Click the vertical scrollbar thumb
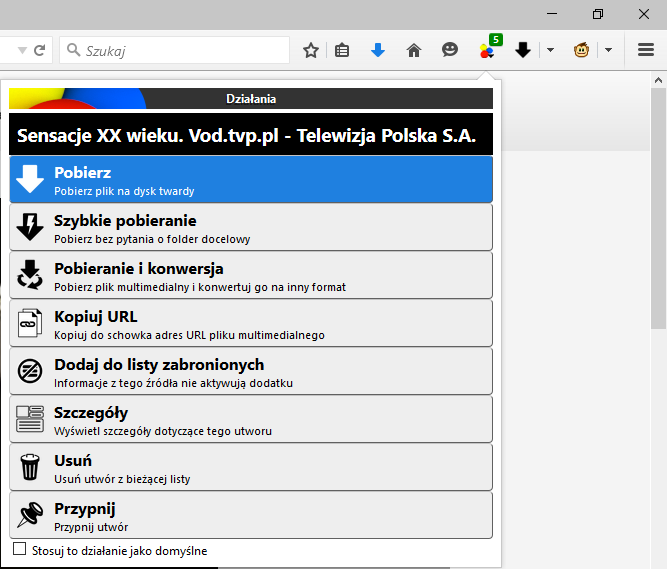 (x=658, y=208)
